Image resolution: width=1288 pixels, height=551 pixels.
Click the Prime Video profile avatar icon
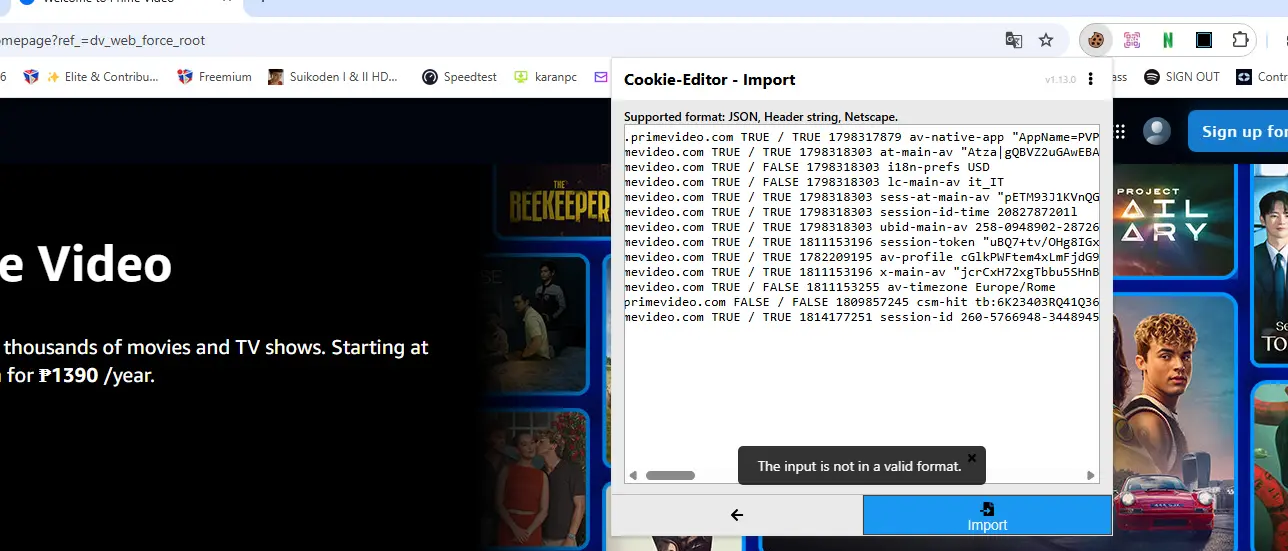1157,132
